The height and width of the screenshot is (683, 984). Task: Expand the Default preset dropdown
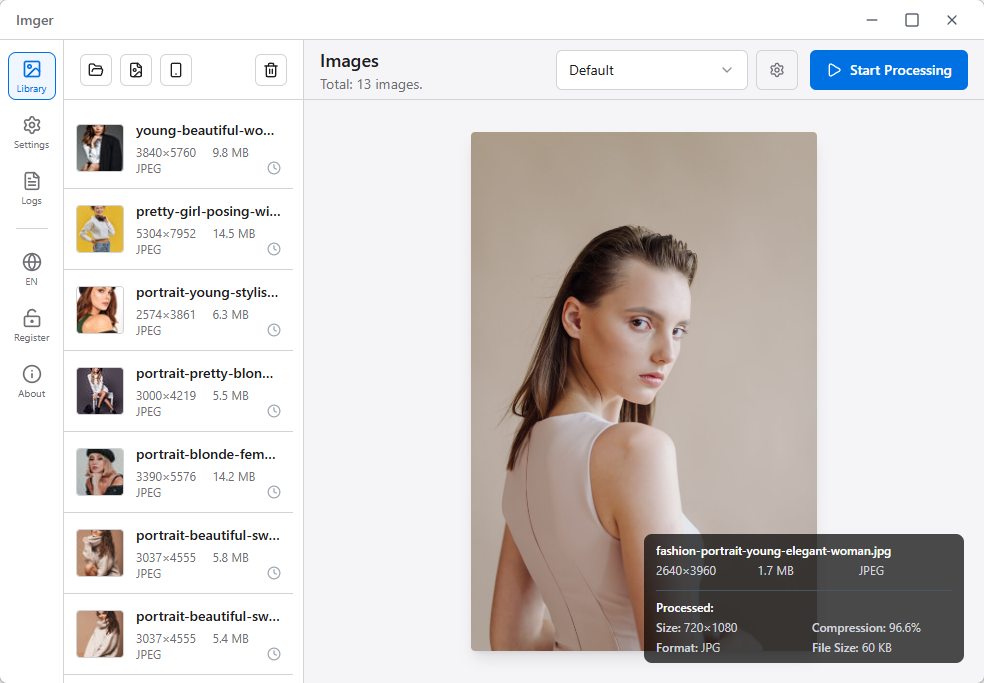coord(651,70)
